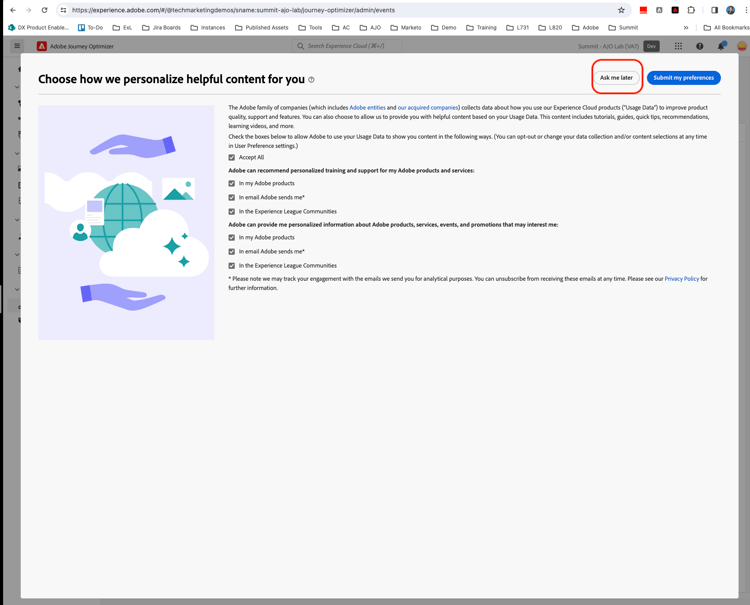Open the Instances bookmarks folder
This screenshot has width=750, height=605.
[x=208, y=28]
